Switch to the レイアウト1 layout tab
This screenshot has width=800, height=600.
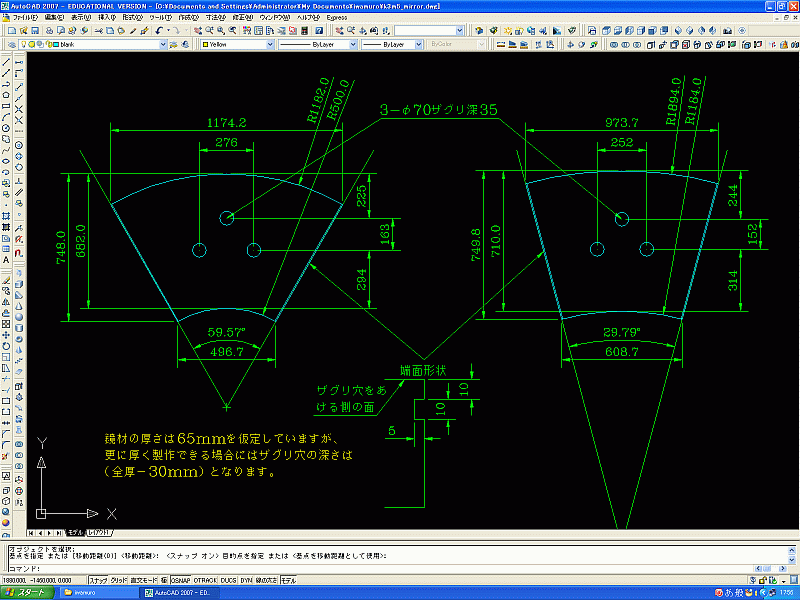pos(98,533)
